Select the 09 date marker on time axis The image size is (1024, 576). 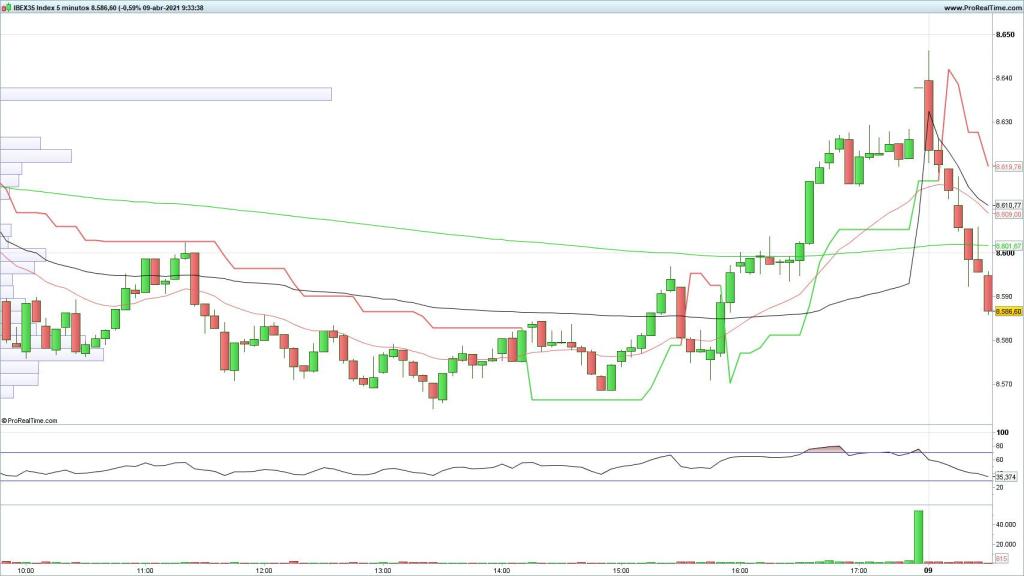(x=927, y=571)
